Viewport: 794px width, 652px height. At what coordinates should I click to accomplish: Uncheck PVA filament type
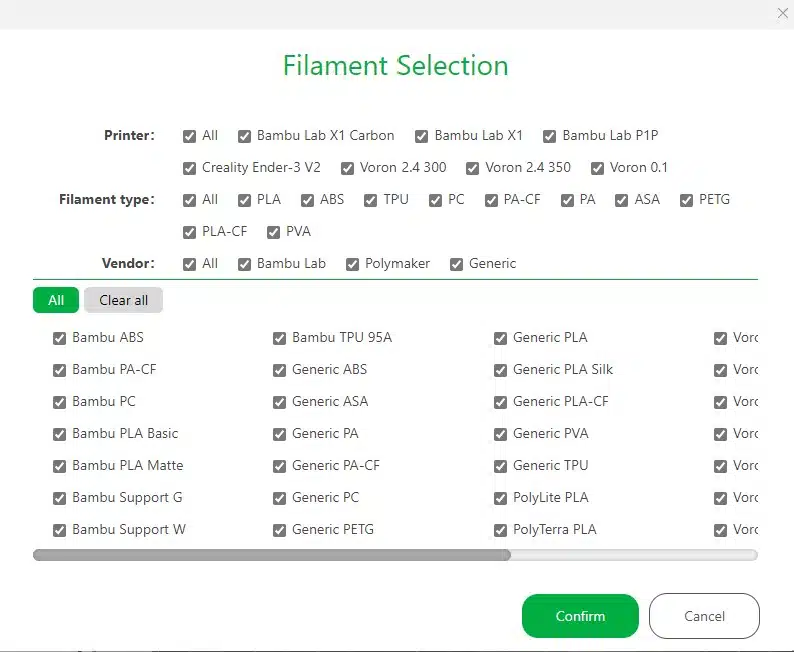pos(273,232)
